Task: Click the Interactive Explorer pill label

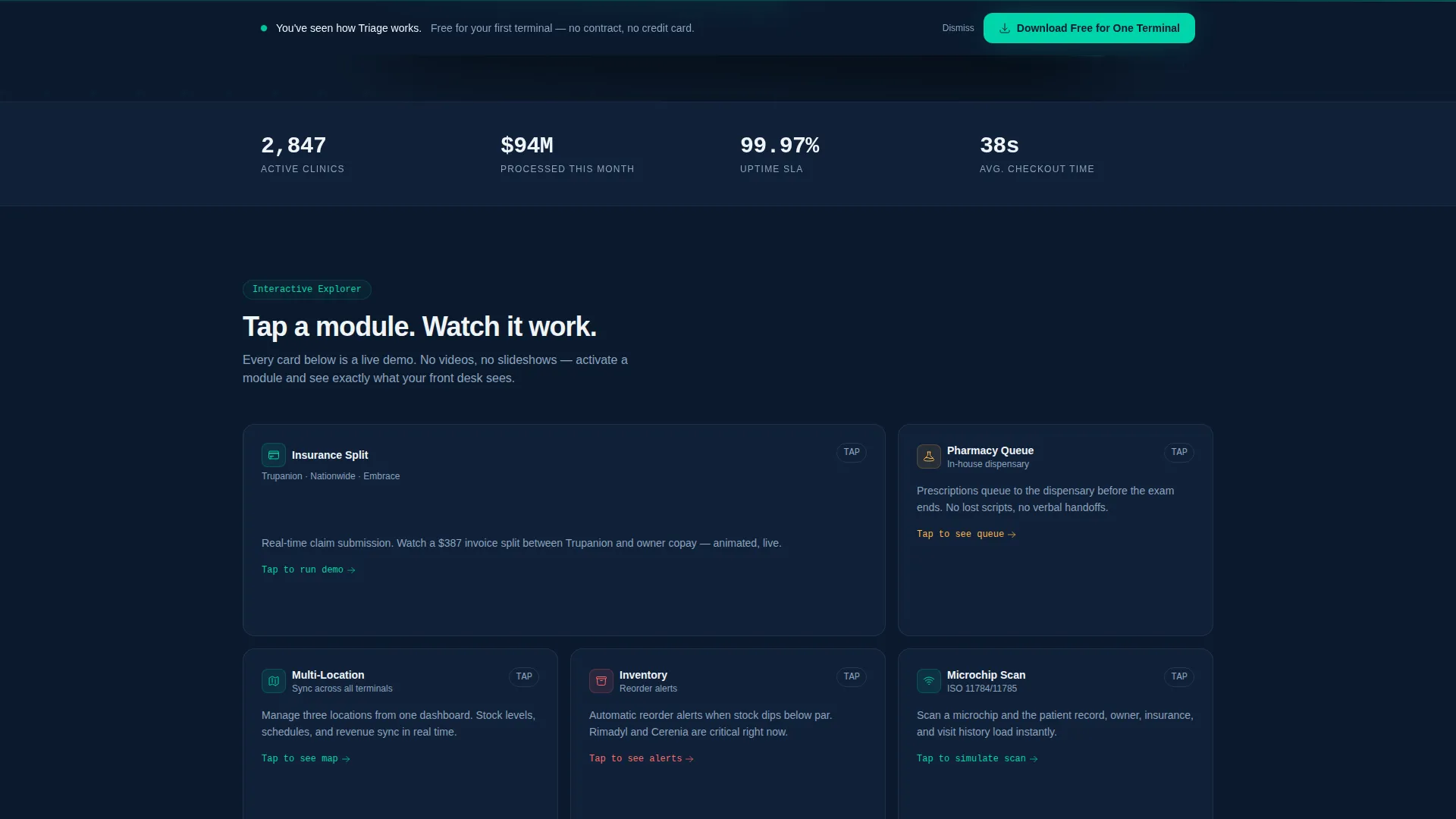Action: pyautogui.click(x=307, y=290)
